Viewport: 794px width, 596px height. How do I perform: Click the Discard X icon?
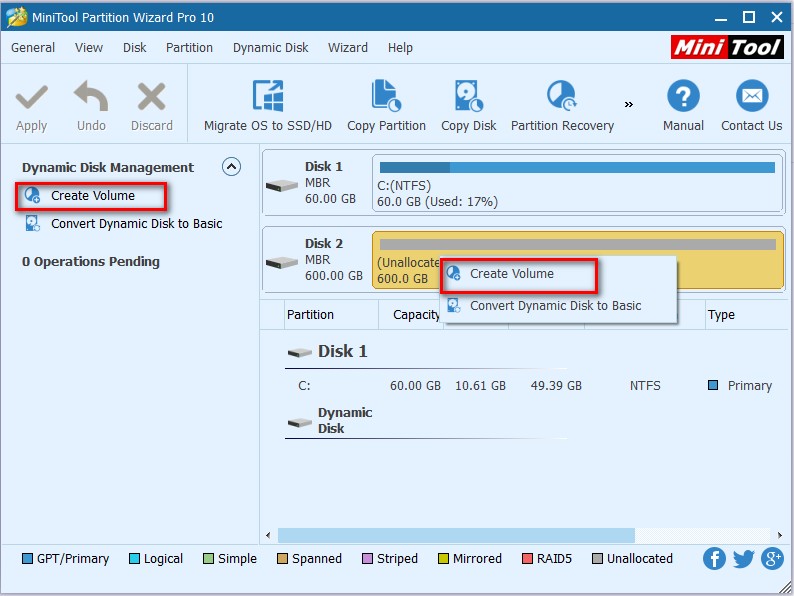[x=151, y=96]
